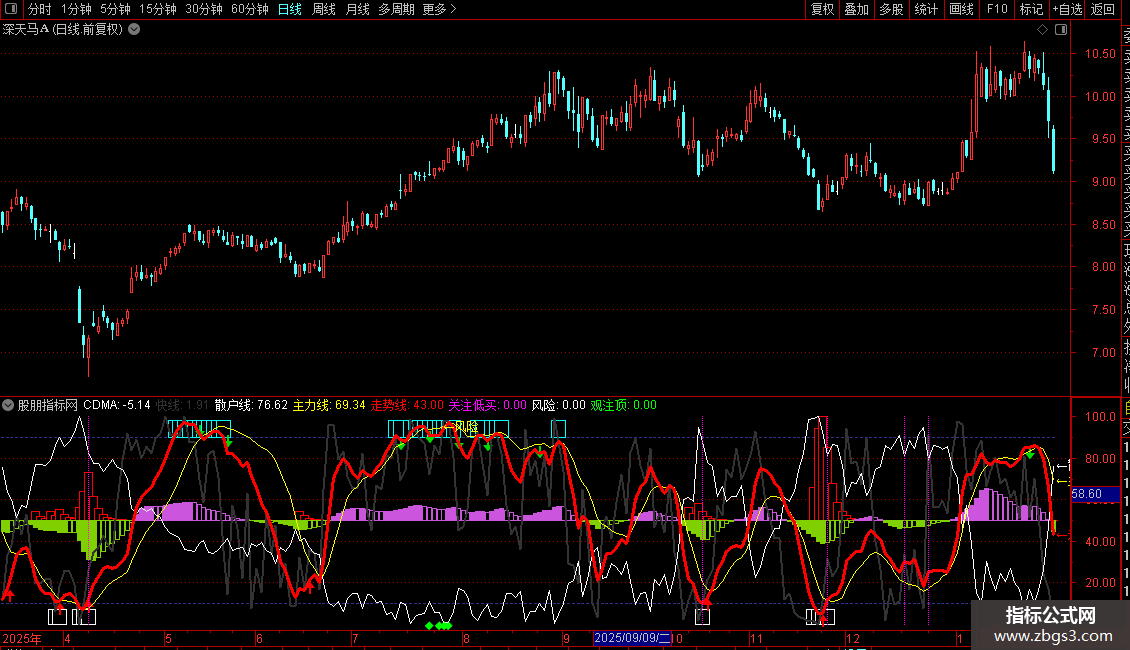The height and width of the screenshot is (650, 1130).
Task: Switch to 月线 monthly chart
Action: pos(357,9)
